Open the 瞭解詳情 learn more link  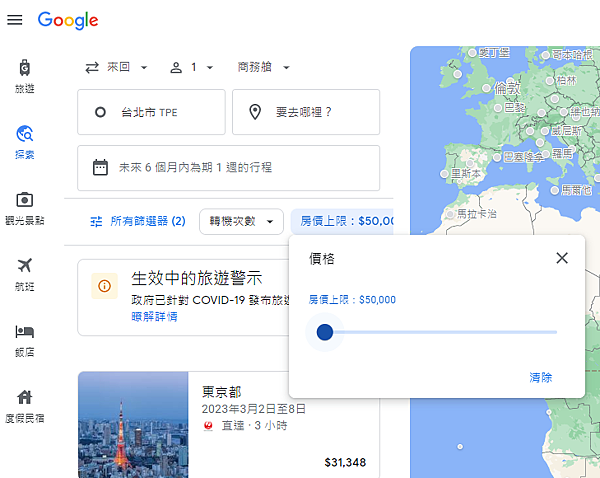(154, 316)
